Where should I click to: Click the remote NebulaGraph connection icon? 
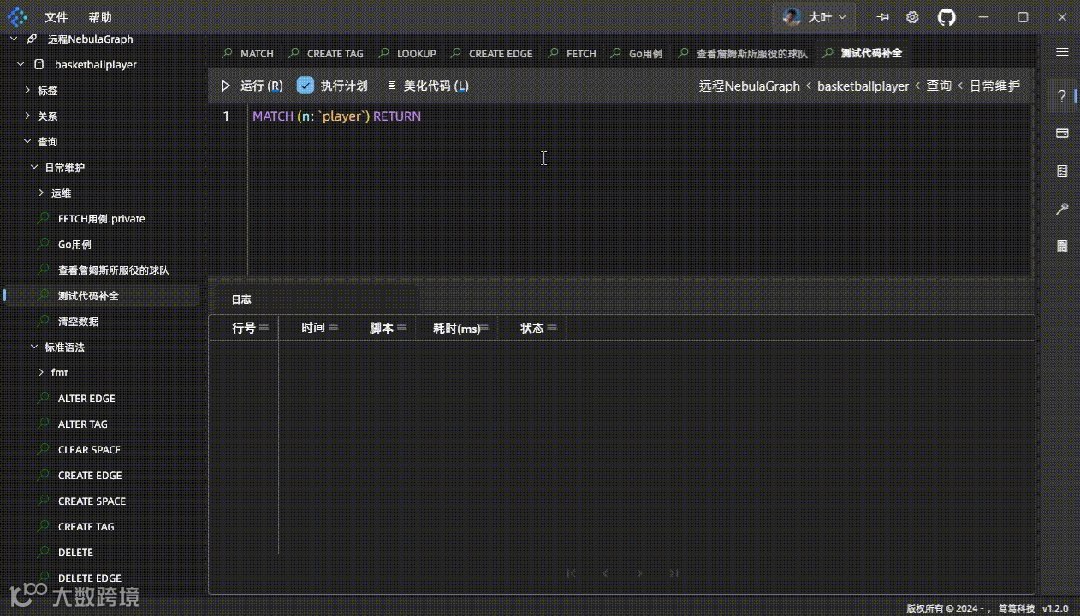[32, 39]
